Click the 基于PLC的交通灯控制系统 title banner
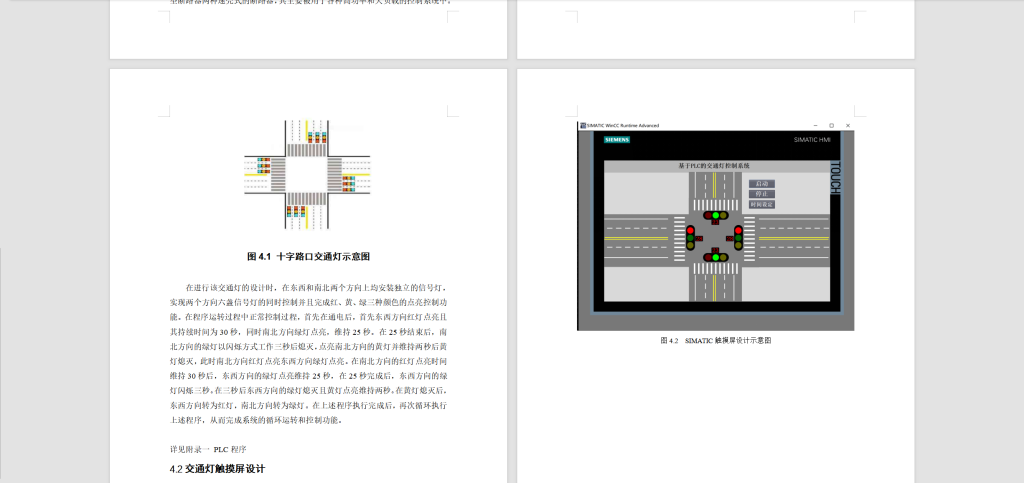Viewport: 1024px width, 483px height. click(714, 164)
